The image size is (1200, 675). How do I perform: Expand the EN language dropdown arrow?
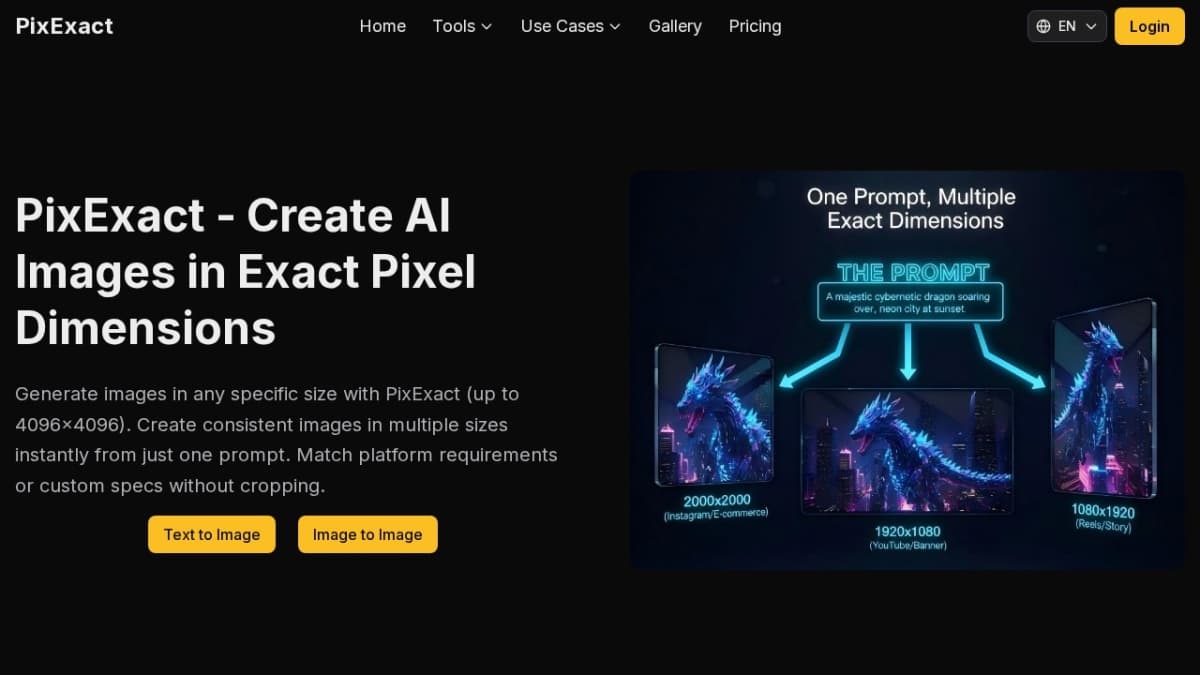pyautogui.click(x=1091, y=27)
